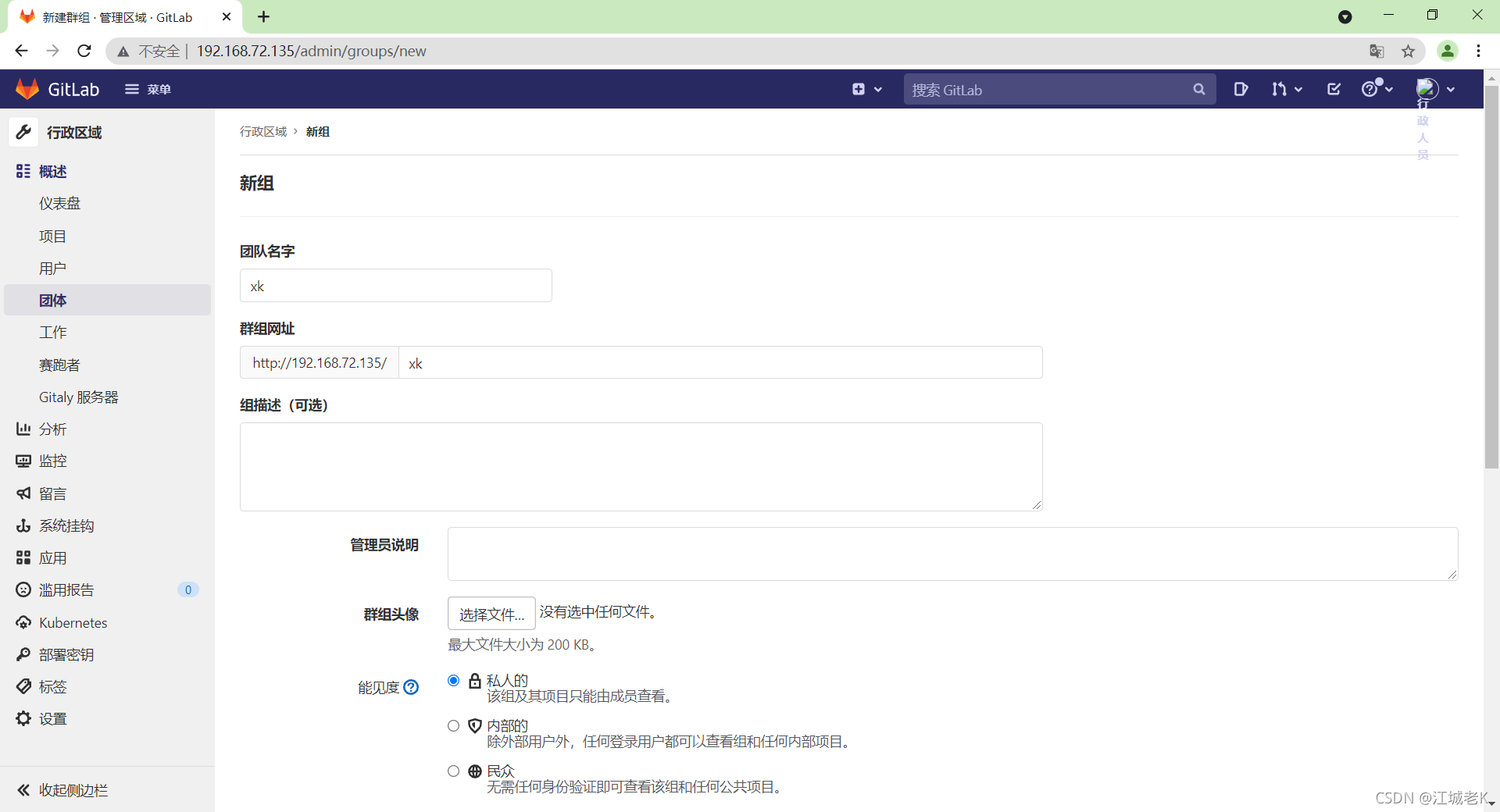Select the 内部的 visibility radio
The height and width of the screenshot is (812, 1500).
click(453, 726)
